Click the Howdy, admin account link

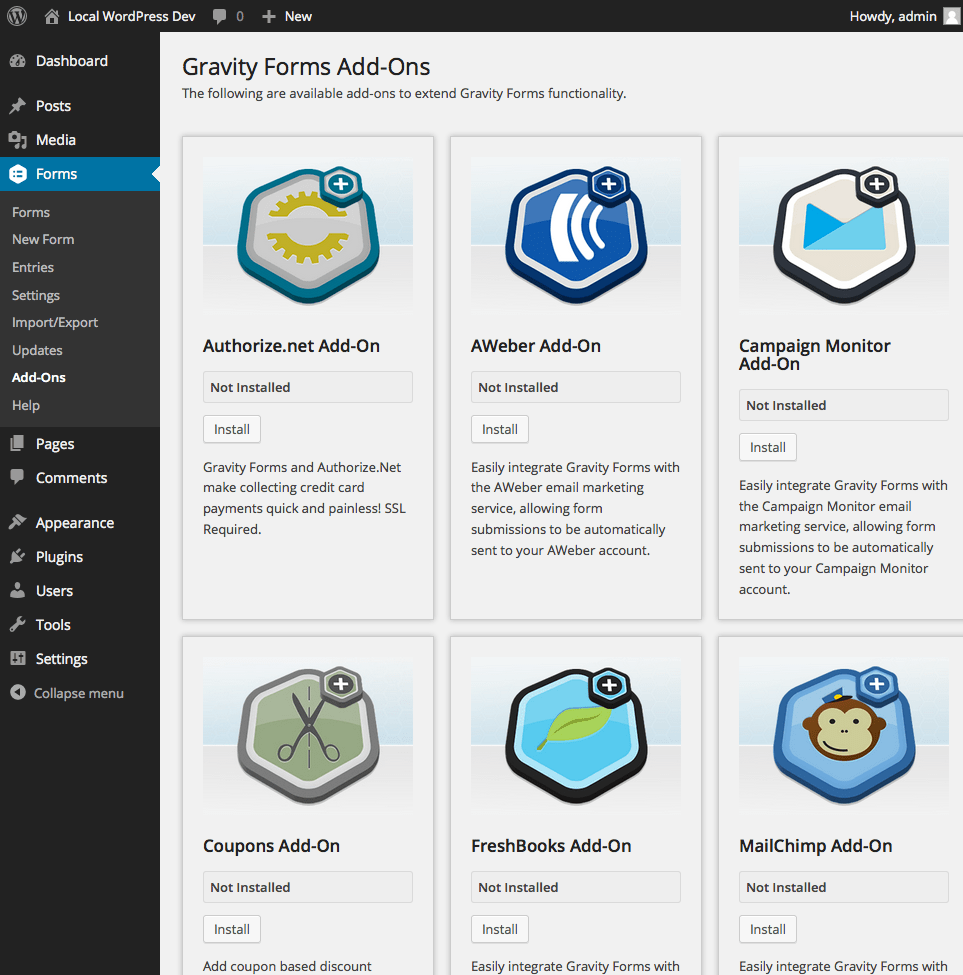[x=893, y=16]
